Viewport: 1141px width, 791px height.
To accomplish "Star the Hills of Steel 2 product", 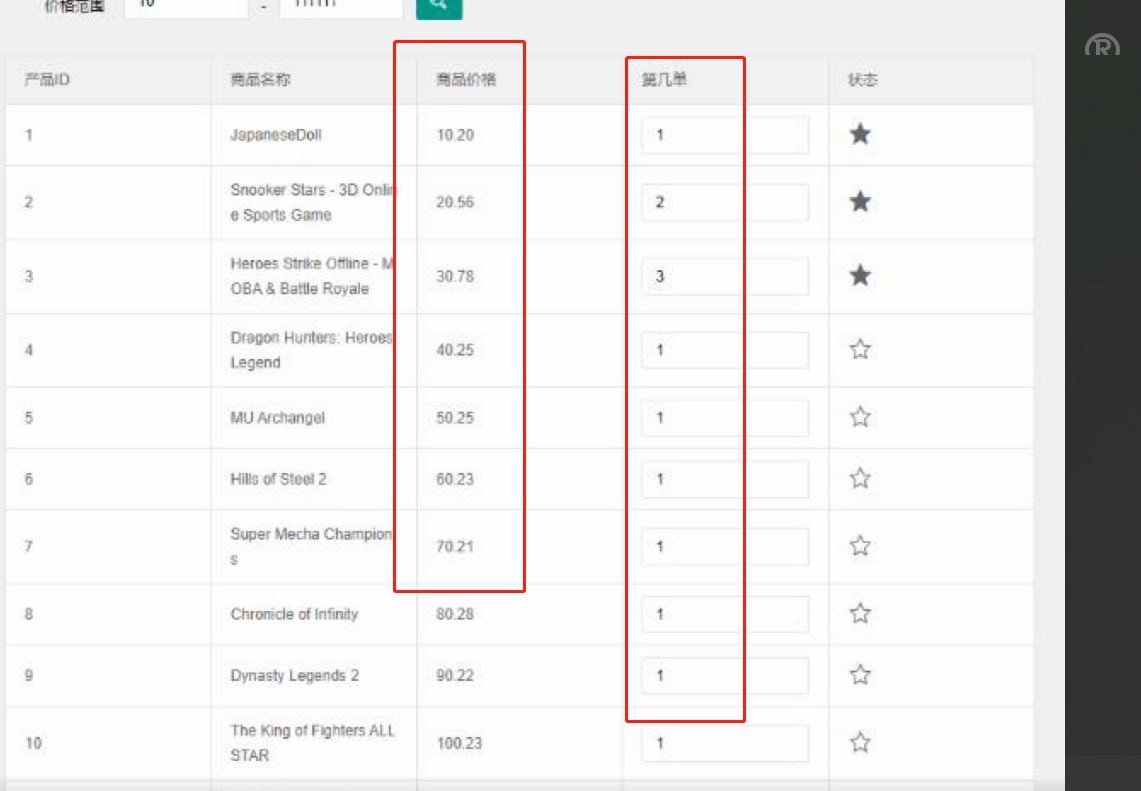I will (x=860, y=478).
